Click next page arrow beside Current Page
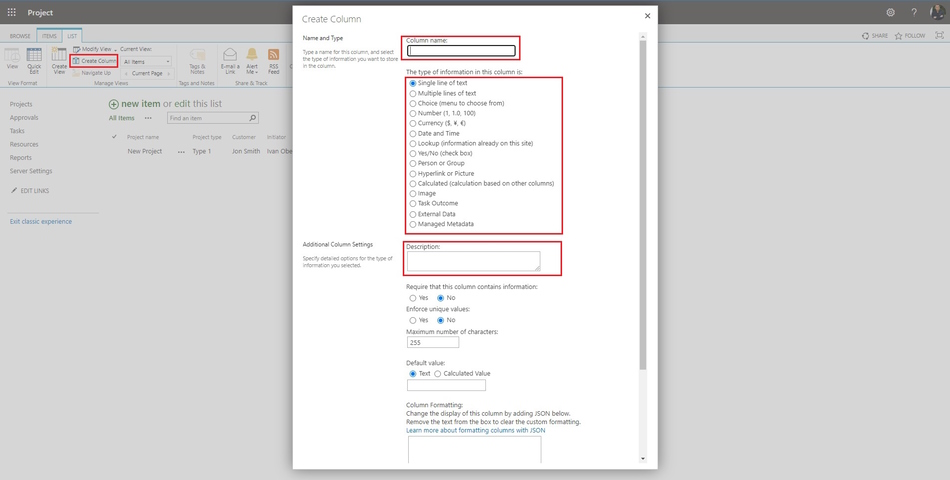The width and height of the screenshot is (950, 480). click(169, 73)
